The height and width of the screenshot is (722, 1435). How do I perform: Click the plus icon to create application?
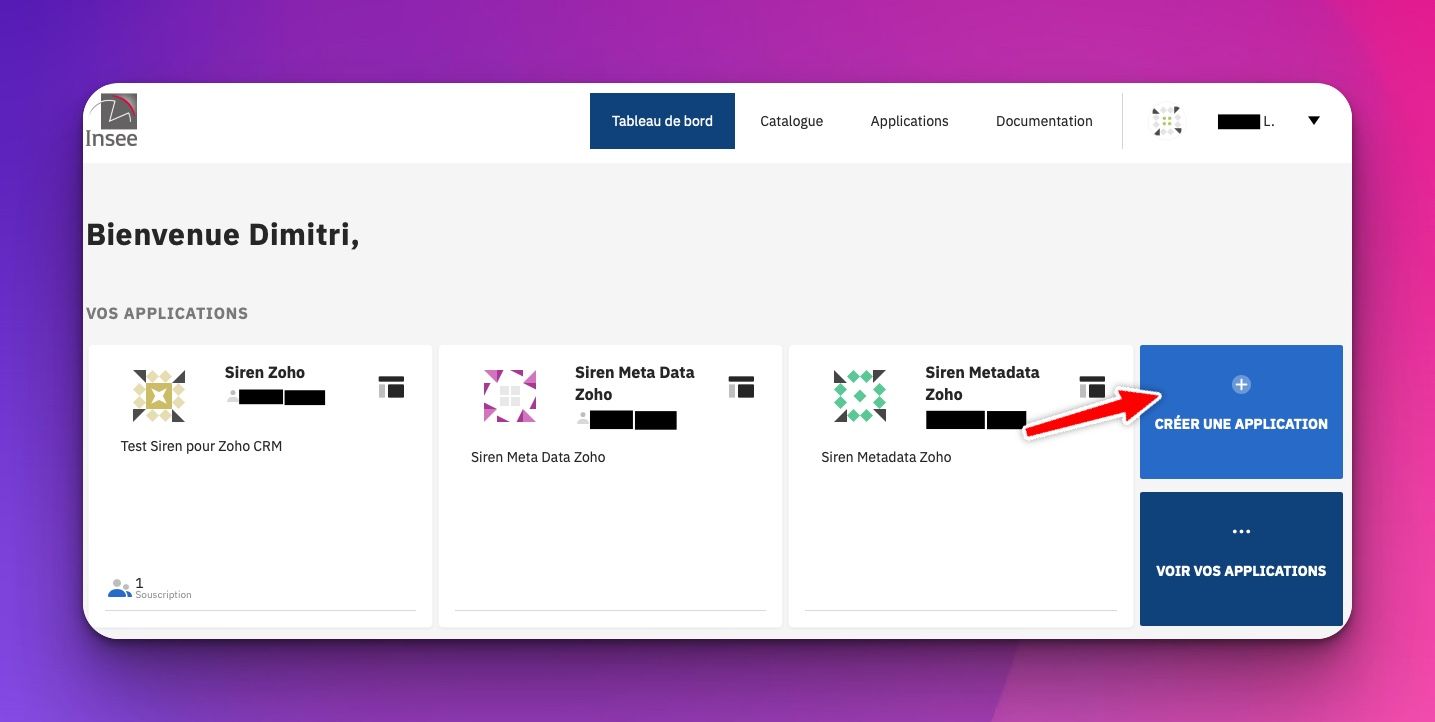point(1241,384)
